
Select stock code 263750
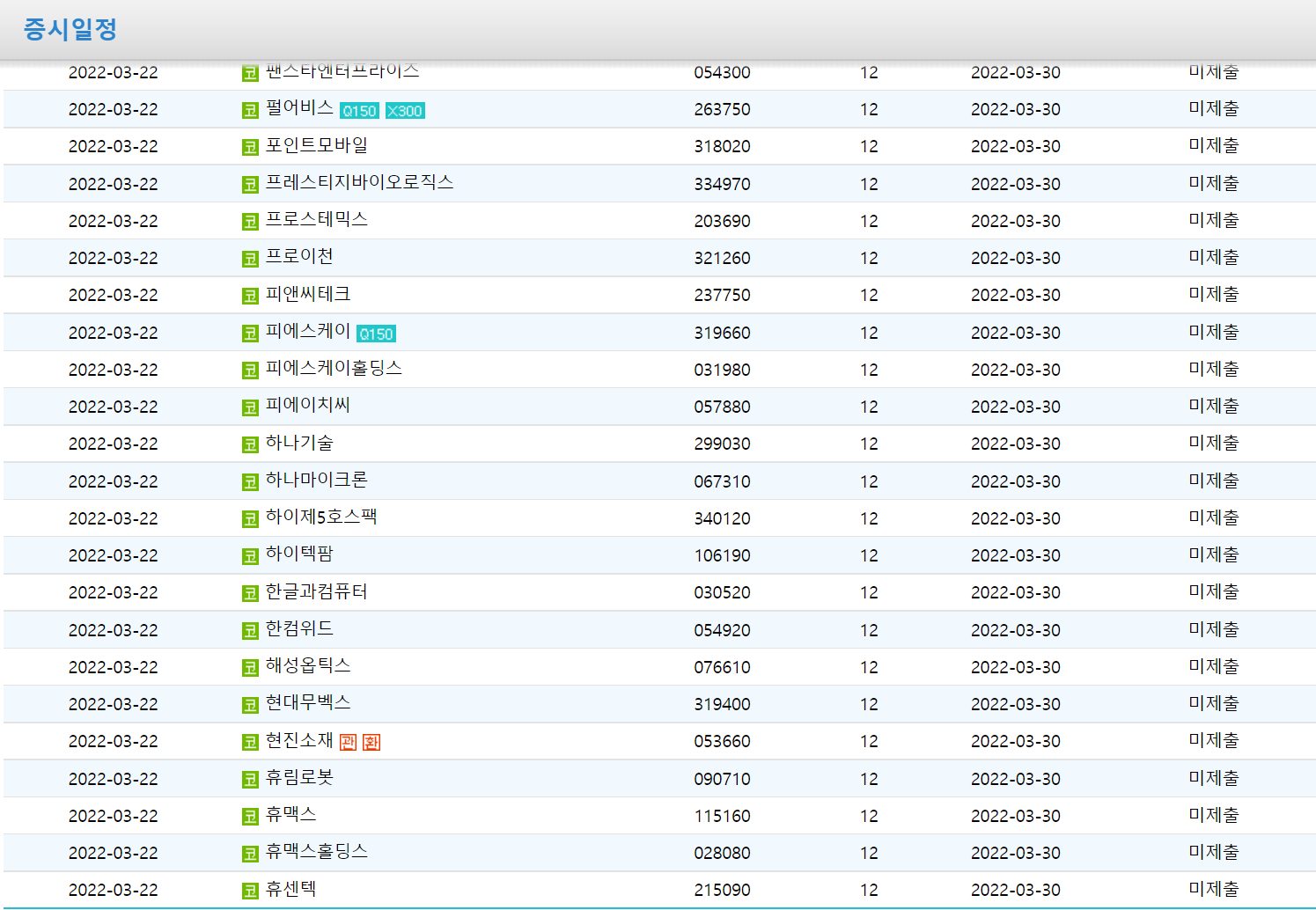click(722, 110)
